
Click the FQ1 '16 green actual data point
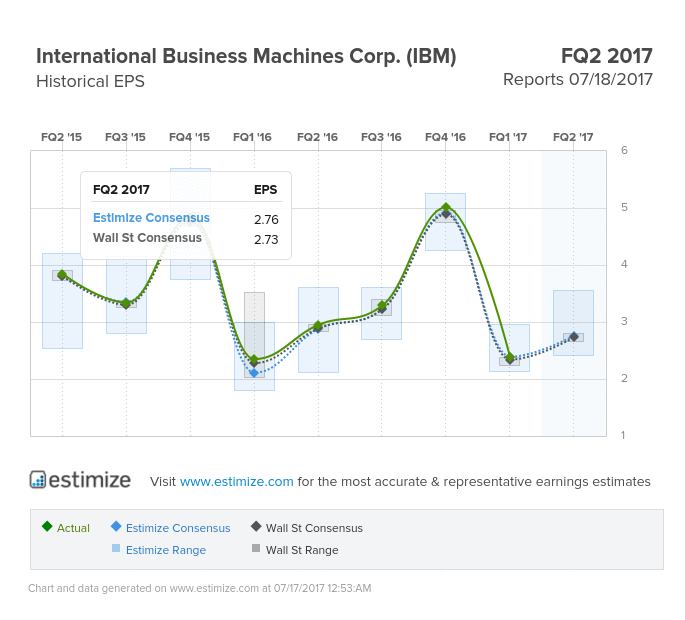254,360
